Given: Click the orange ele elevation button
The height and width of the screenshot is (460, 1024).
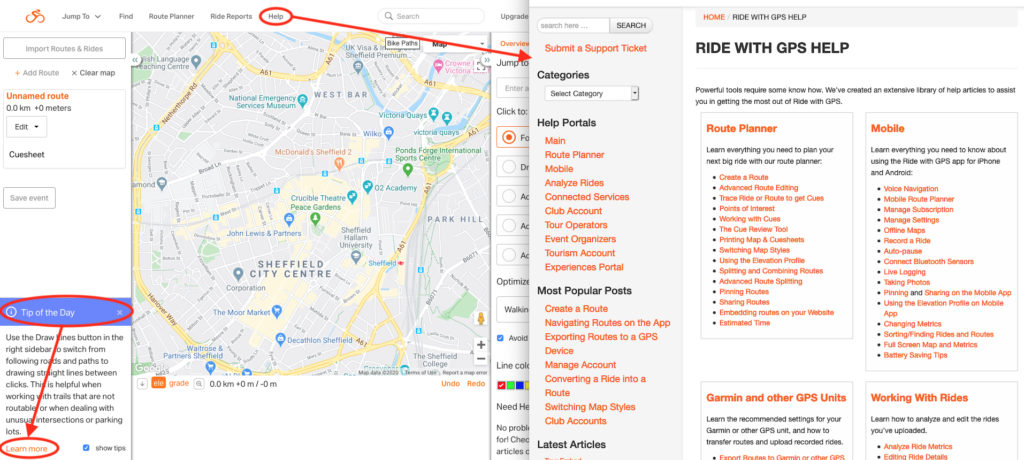Looking at the screenshot, I should pos(158,384).
